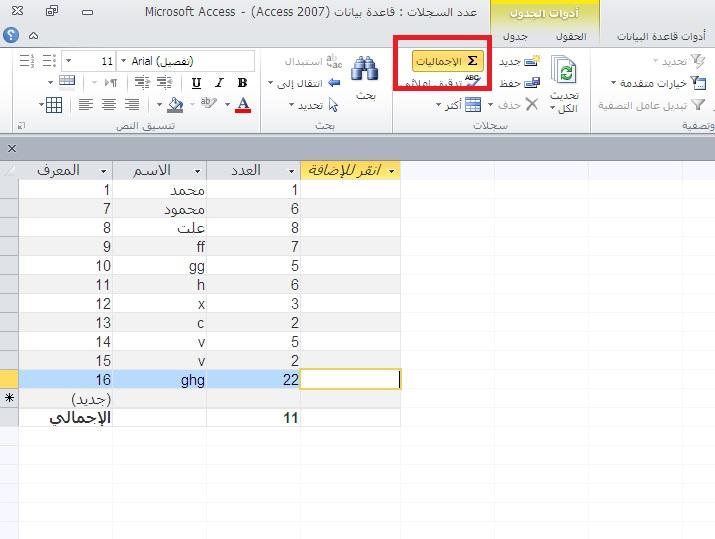
Task: Toggle Bold text formatting
Action: (x=242, y=83)
